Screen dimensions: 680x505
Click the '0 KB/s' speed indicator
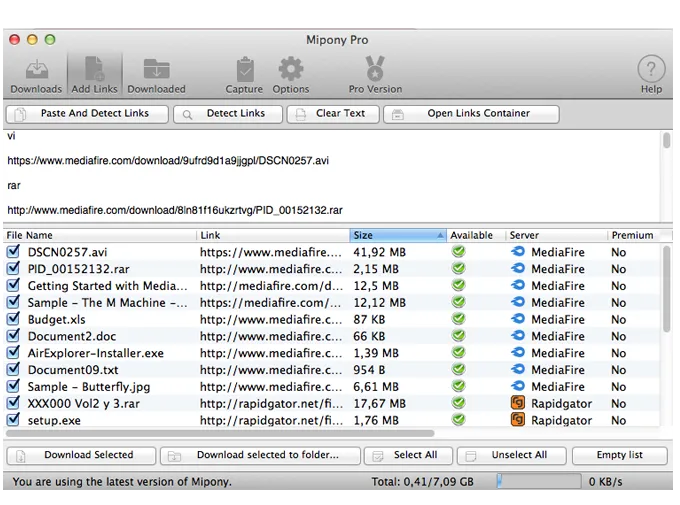pos(605,482)
